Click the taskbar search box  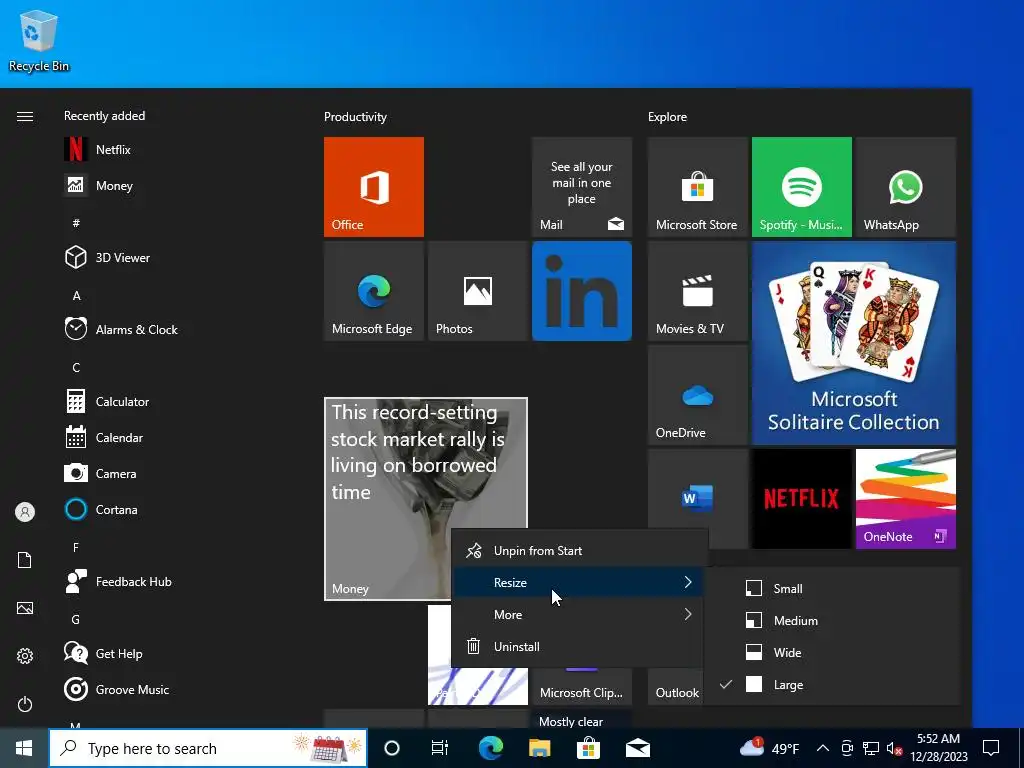(208, 748)
